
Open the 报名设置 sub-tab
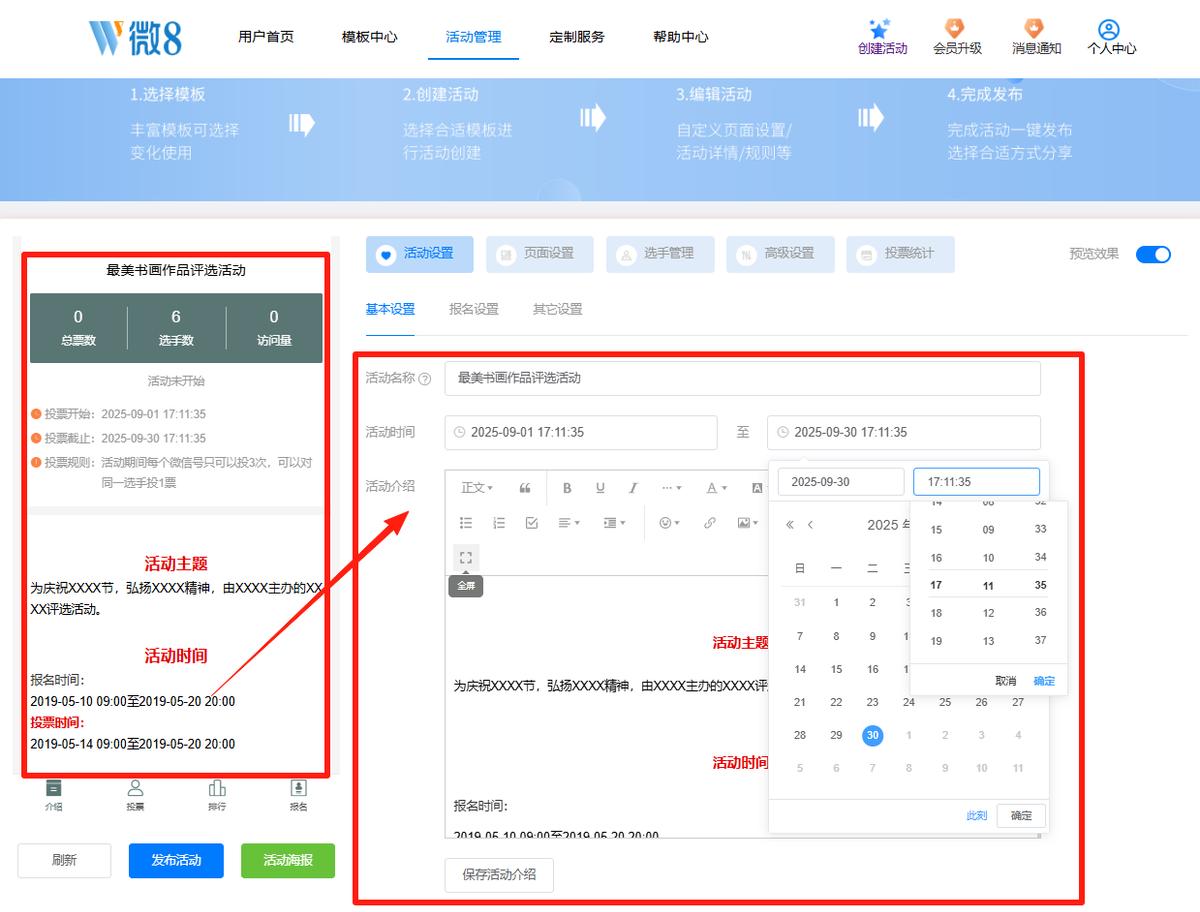pos(474,309)
